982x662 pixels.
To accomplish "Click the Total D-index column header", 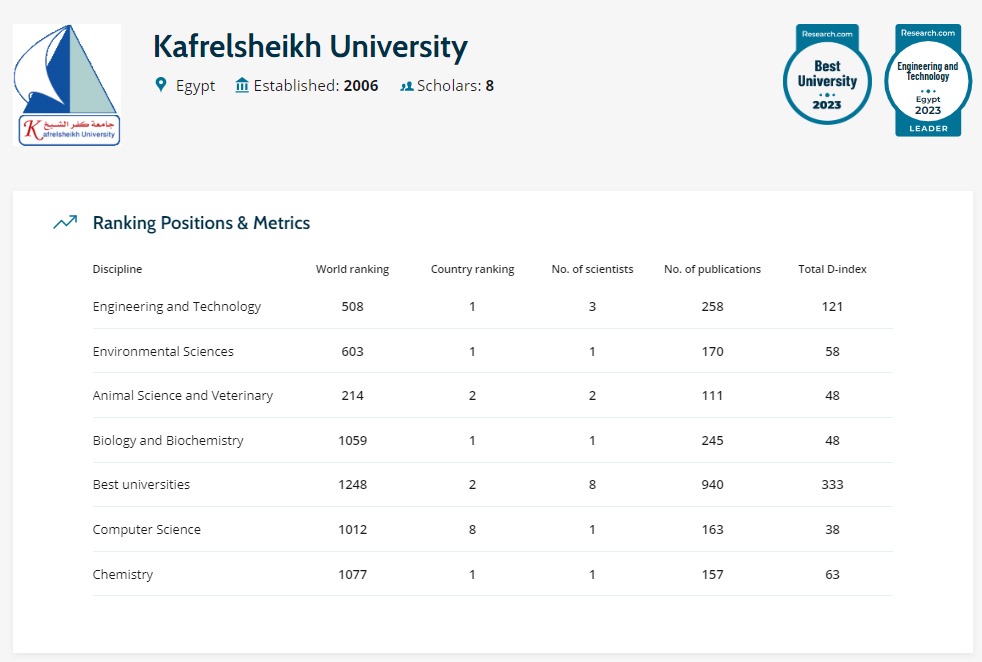I will click(832, 269).
